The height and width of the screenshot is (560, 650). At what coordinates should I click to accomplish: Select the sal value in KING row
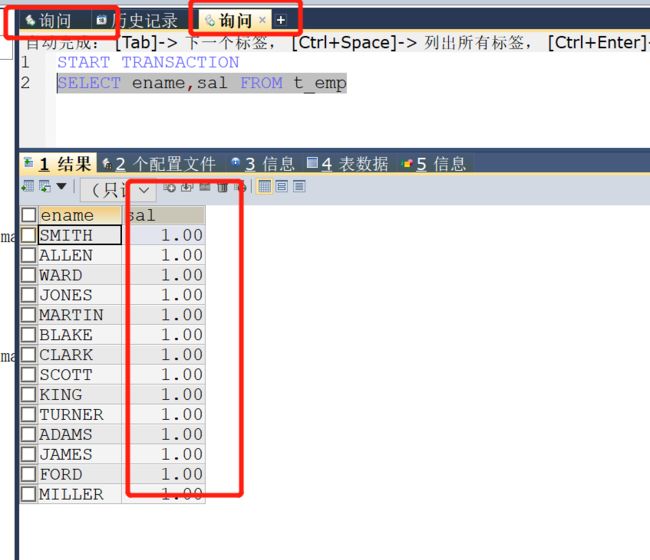point(164,394)
